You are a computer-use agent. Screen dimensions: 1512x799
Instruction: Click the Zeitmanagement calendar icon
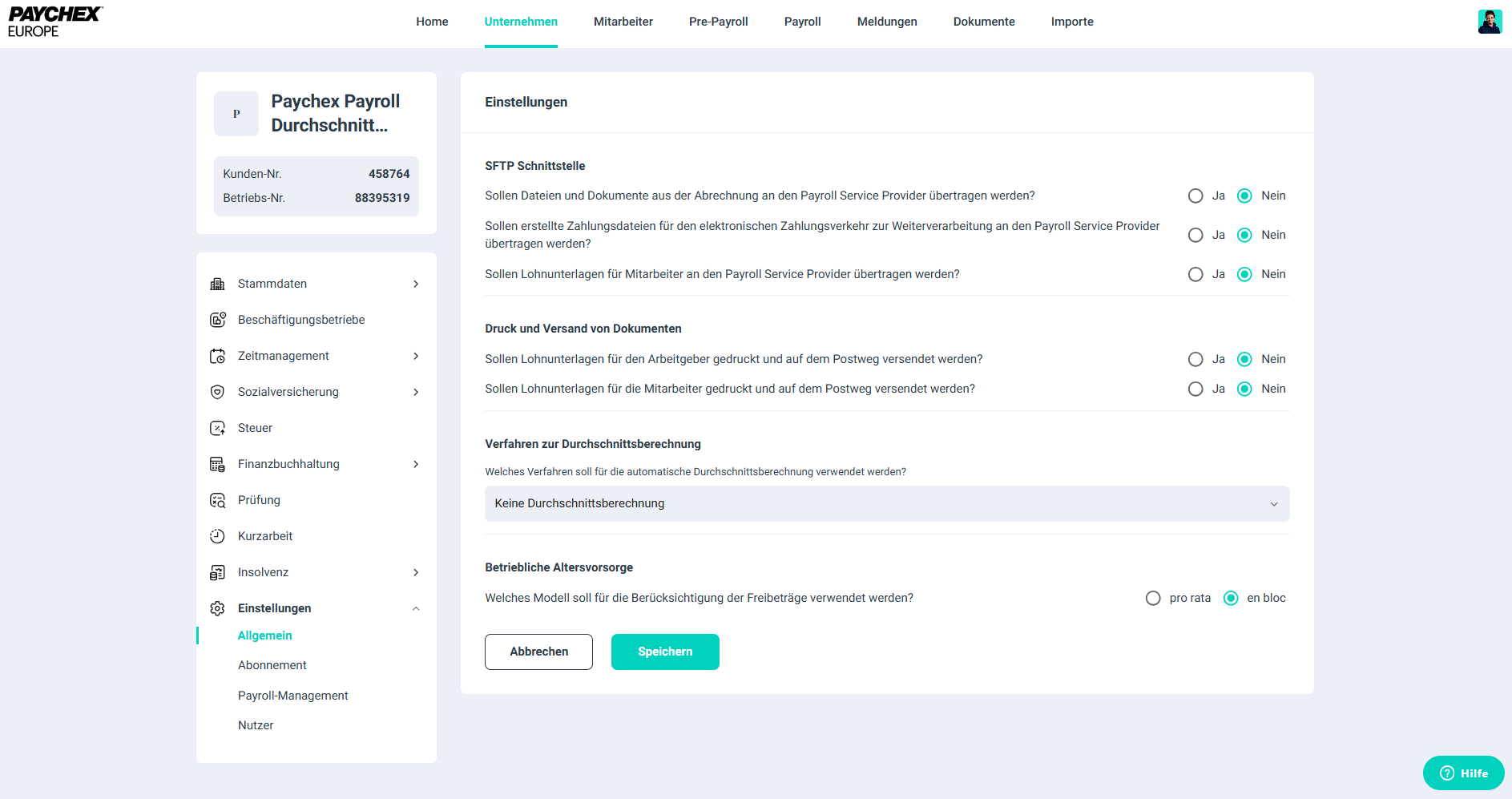217,356
